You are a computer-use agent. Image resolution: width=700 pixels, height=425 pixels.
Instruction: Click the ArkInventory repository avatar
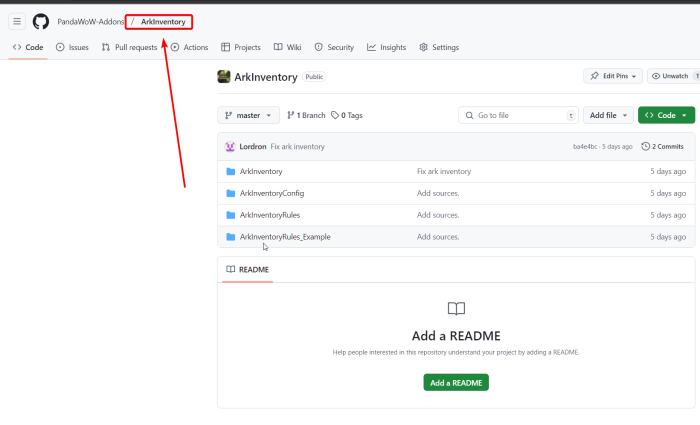point(224,76)
